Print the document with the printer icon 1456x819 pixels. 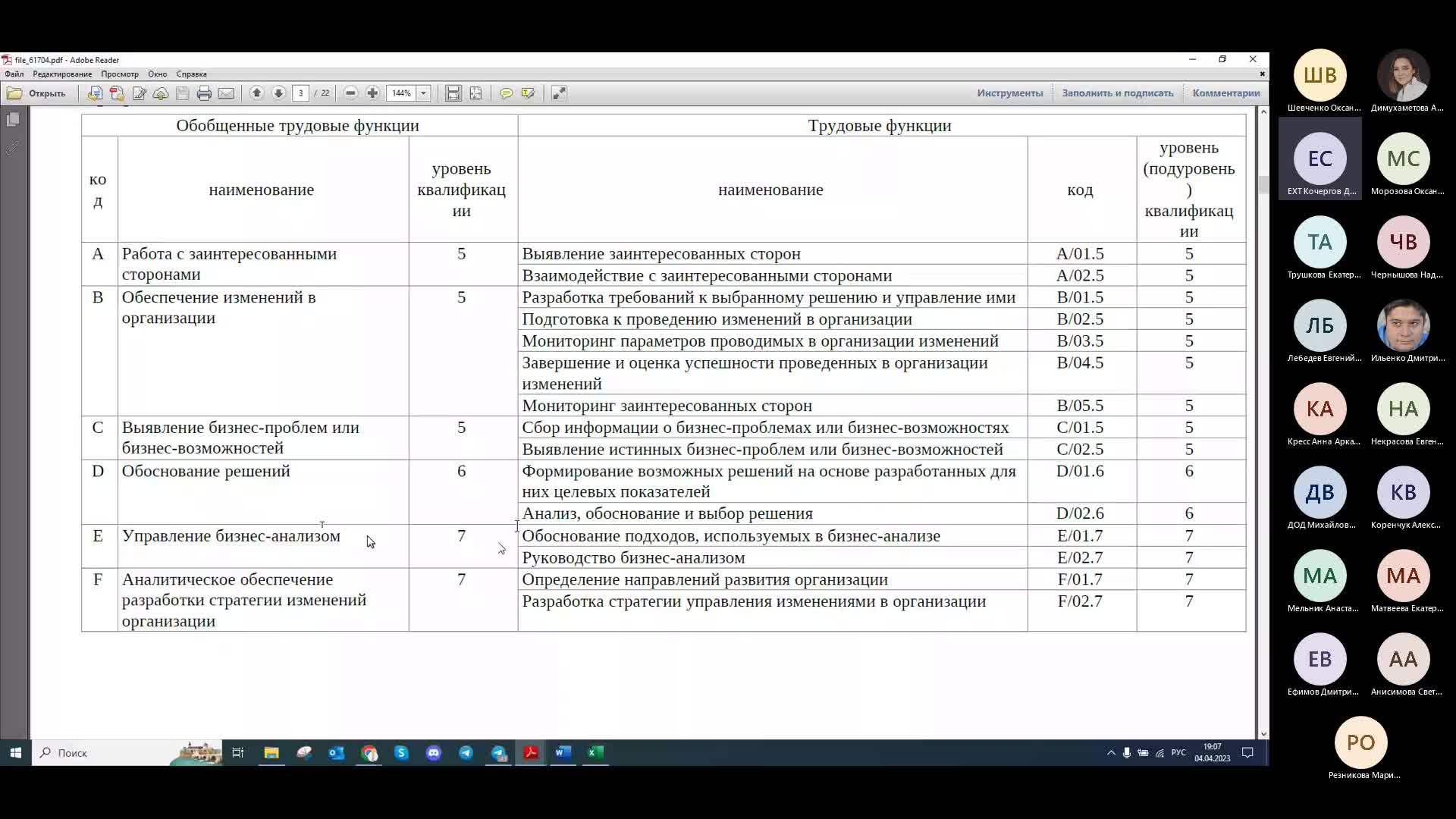point(204,93)
